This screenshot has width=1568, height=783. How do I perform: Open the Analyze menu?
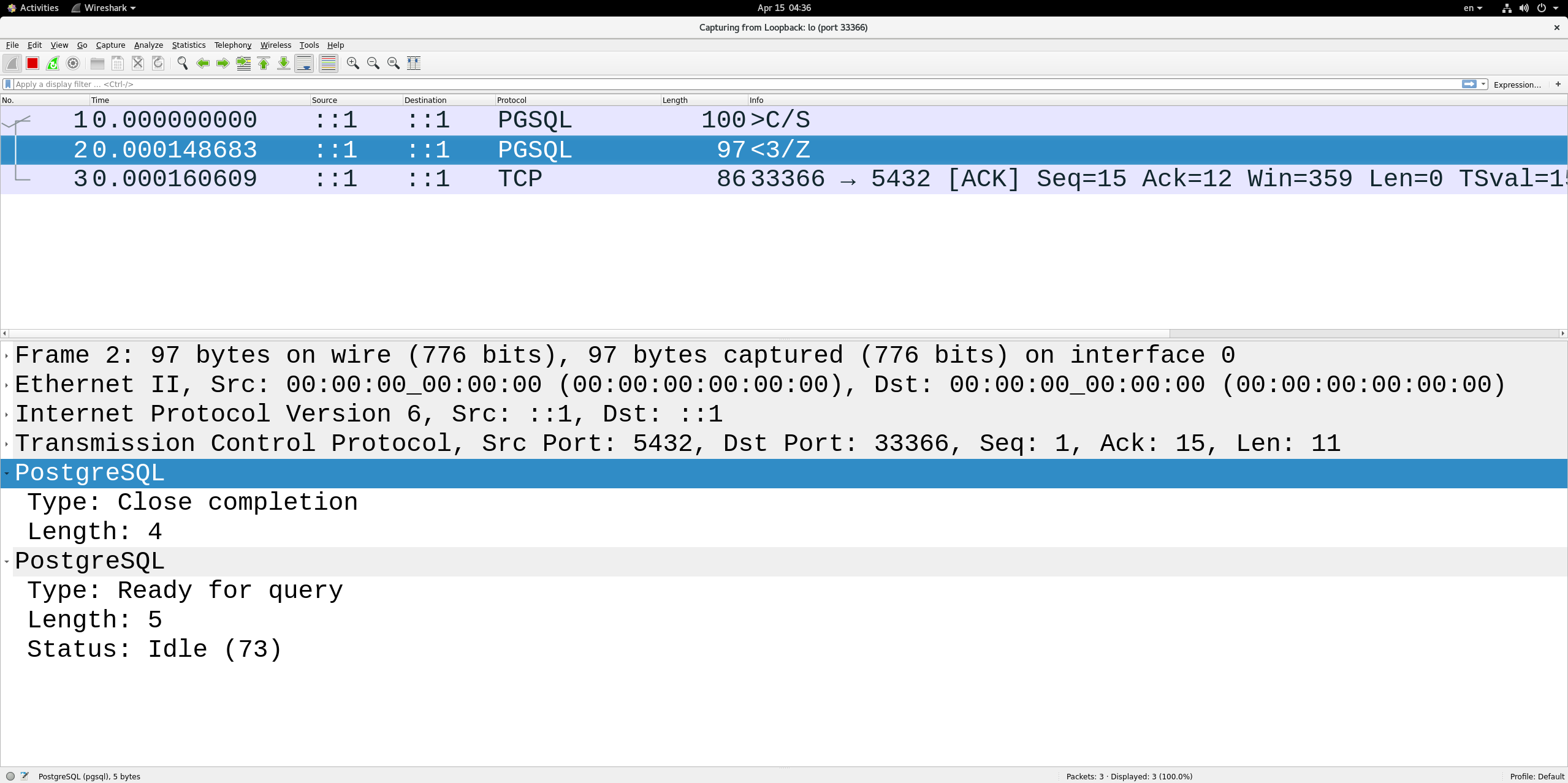[x=148, y=45]
